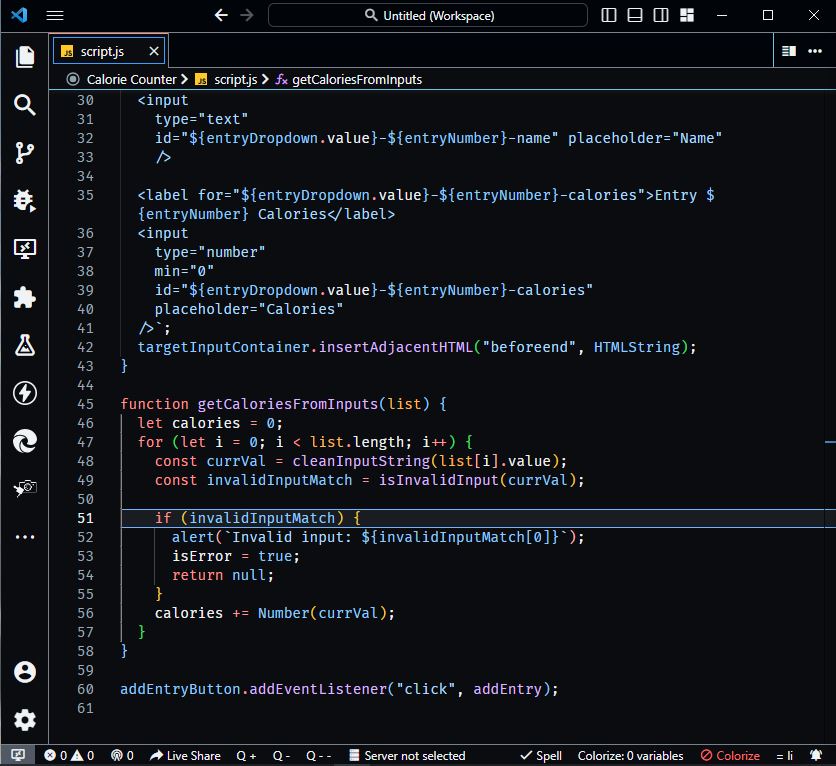Toggle the Spell checker status item

pos(541,755)
